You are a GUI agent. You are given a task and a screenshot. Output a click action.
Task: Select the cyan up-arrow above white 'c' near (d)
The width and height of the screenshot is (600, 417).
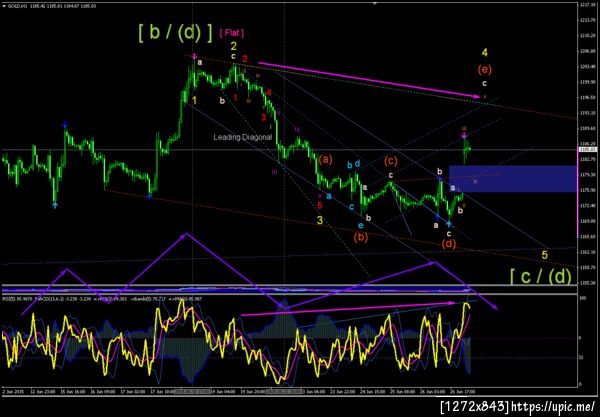tap(449, 223)
